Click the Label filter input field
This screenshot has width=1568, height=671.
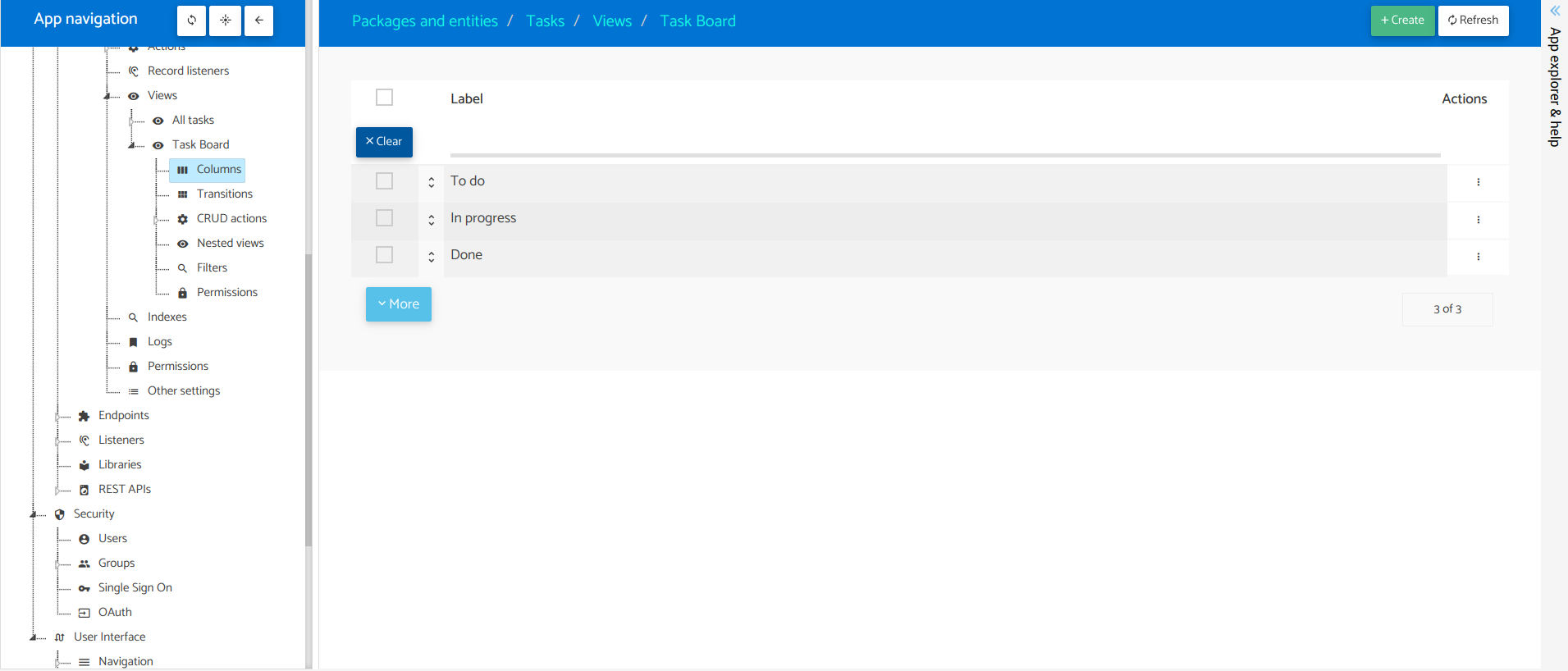(x=945, y=142)
